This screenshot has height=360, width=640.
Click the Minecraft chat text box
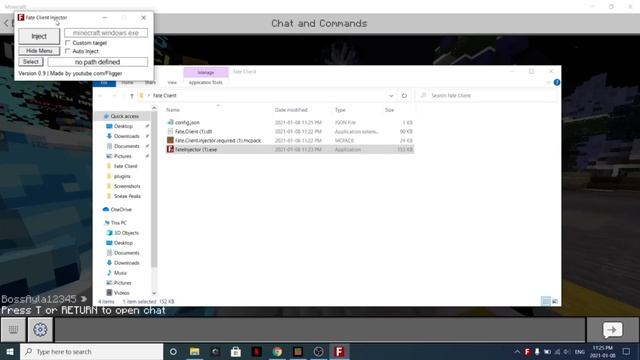320,329
